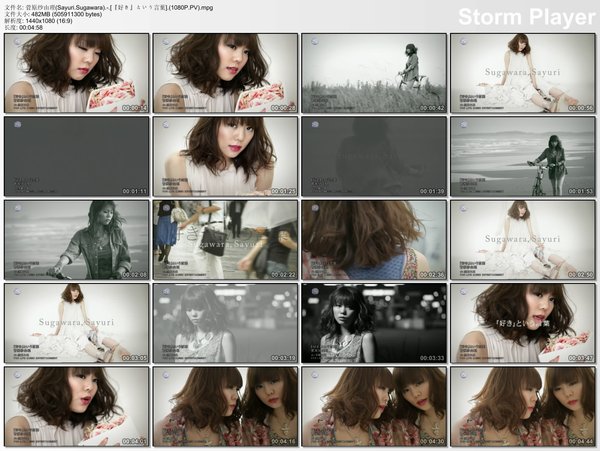Open the thumbnail timestamped 00:02:50
Viewport: 600px width, 451px height.
523,240
